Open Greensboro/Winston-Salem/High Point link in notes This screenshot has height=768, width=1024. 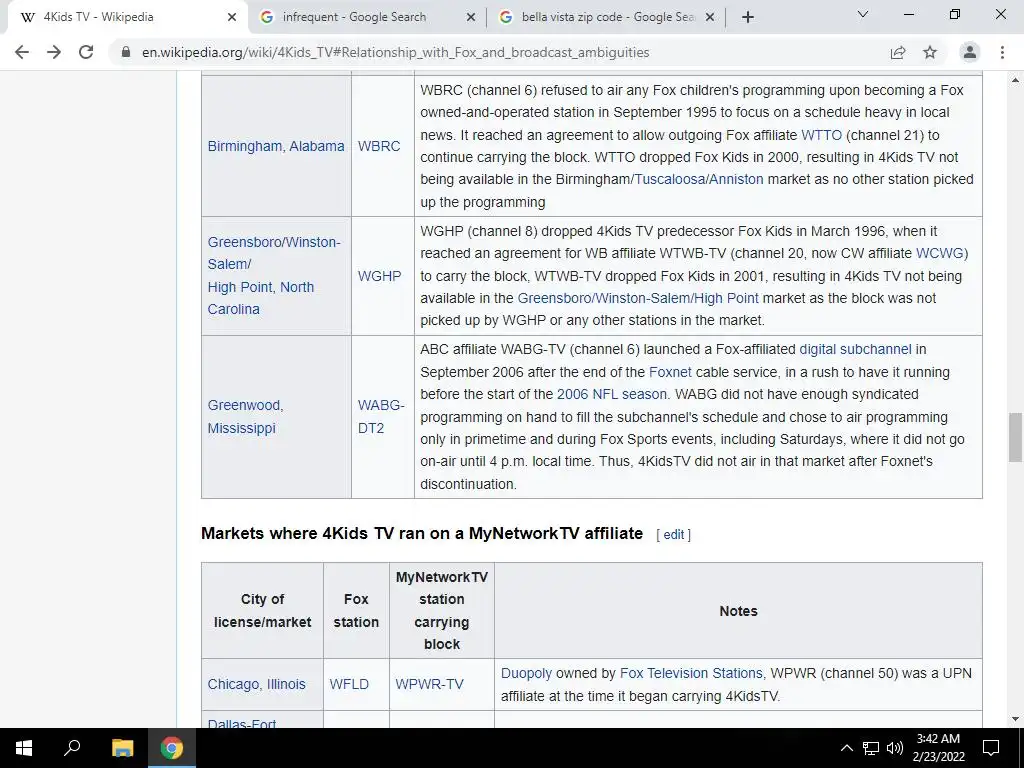click(x=638, y=298)
